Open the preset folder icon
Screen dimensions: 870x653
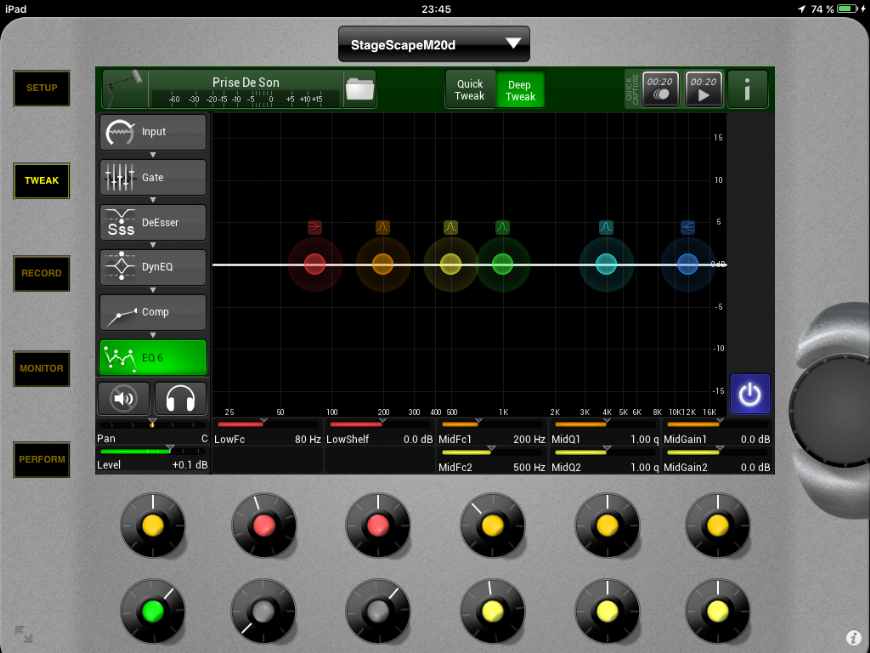pyautogui.click(x=359, y=90)
